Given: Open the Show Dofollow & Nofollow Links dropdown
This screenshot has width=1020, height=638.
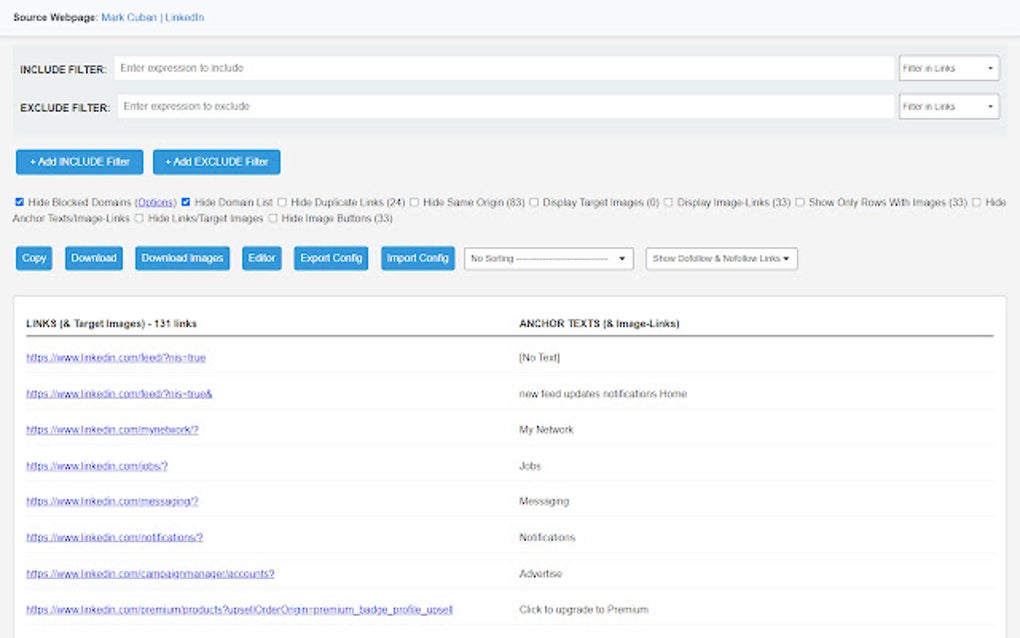Looking at the screenshot, I should click(x=720, y=258).
